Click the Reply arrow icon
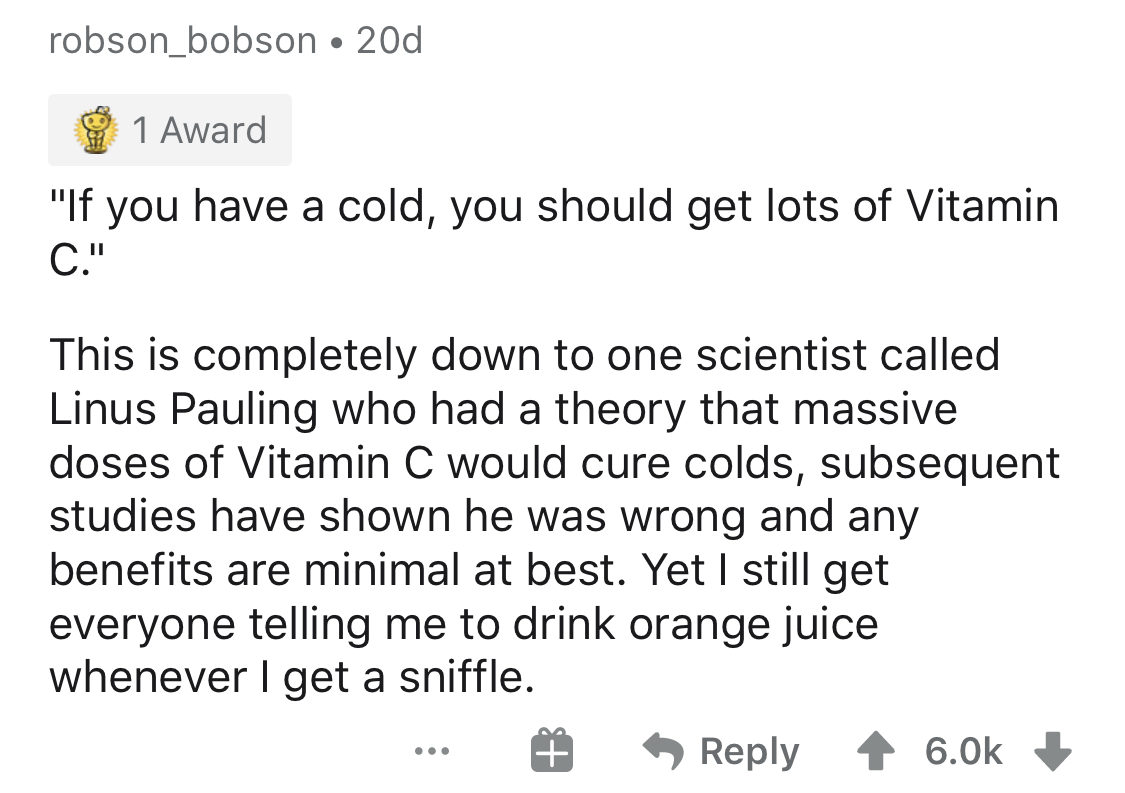 click(x=664, y=751)
